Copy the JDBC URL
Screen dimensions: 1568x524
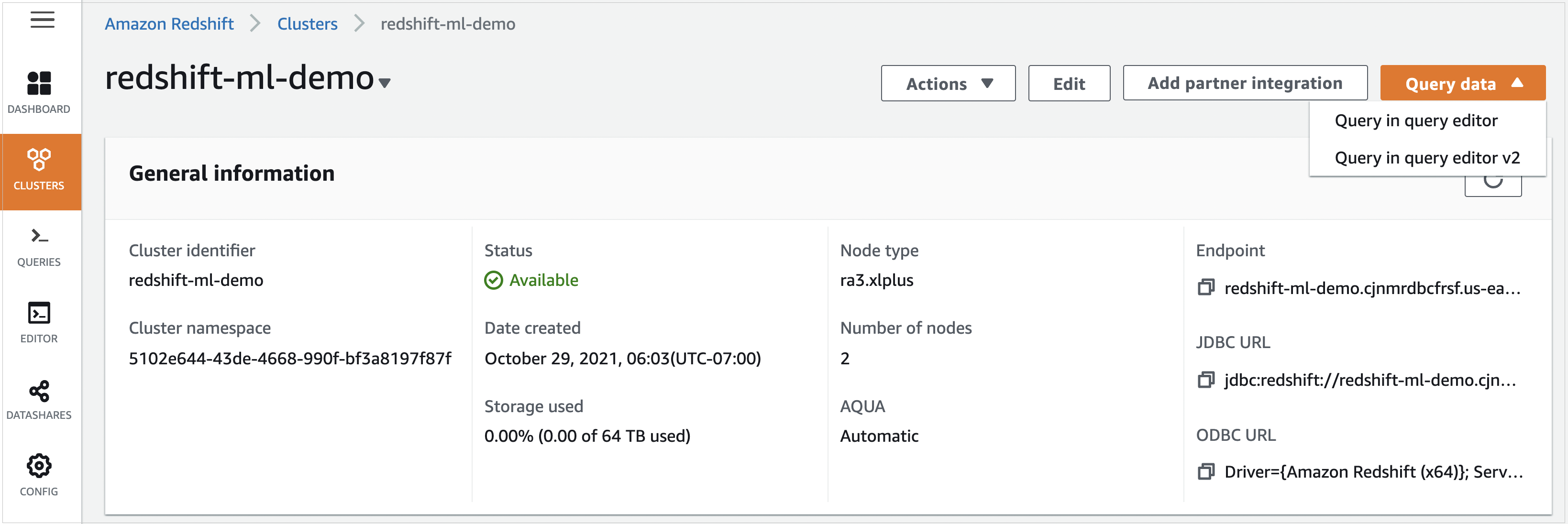coord(1206,381)
